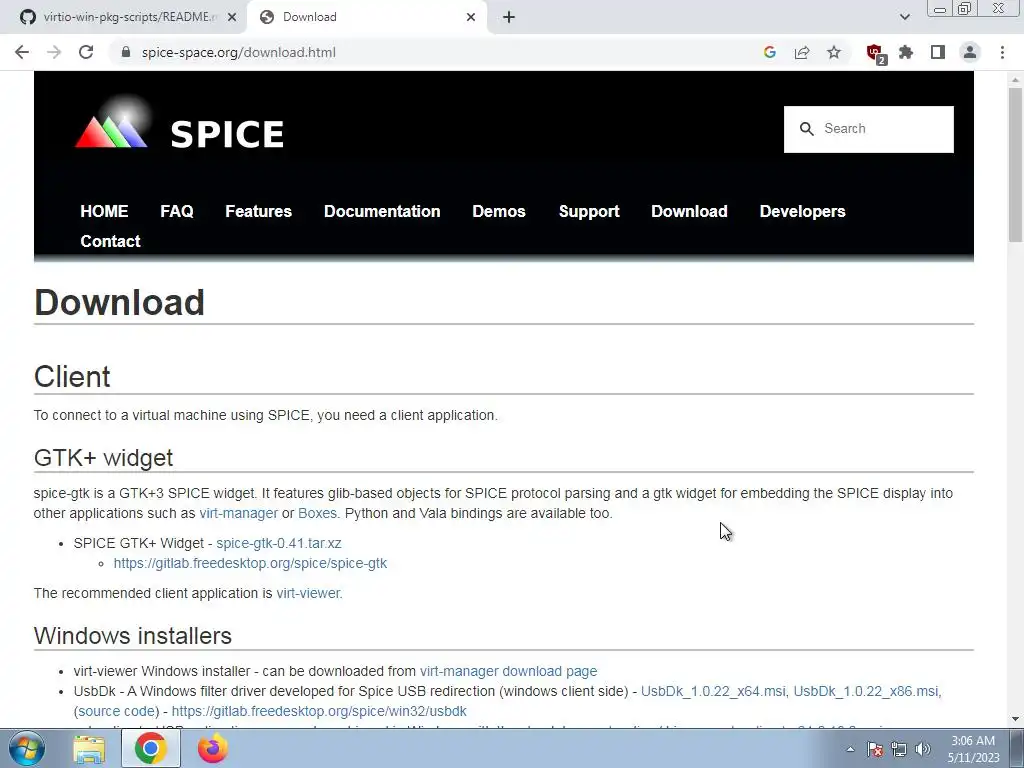The height and width of the screenshot is (768, 1024).
Task: Download UsbDk_1.0.22_x86.msi
Action: click(x=865, y=691)
